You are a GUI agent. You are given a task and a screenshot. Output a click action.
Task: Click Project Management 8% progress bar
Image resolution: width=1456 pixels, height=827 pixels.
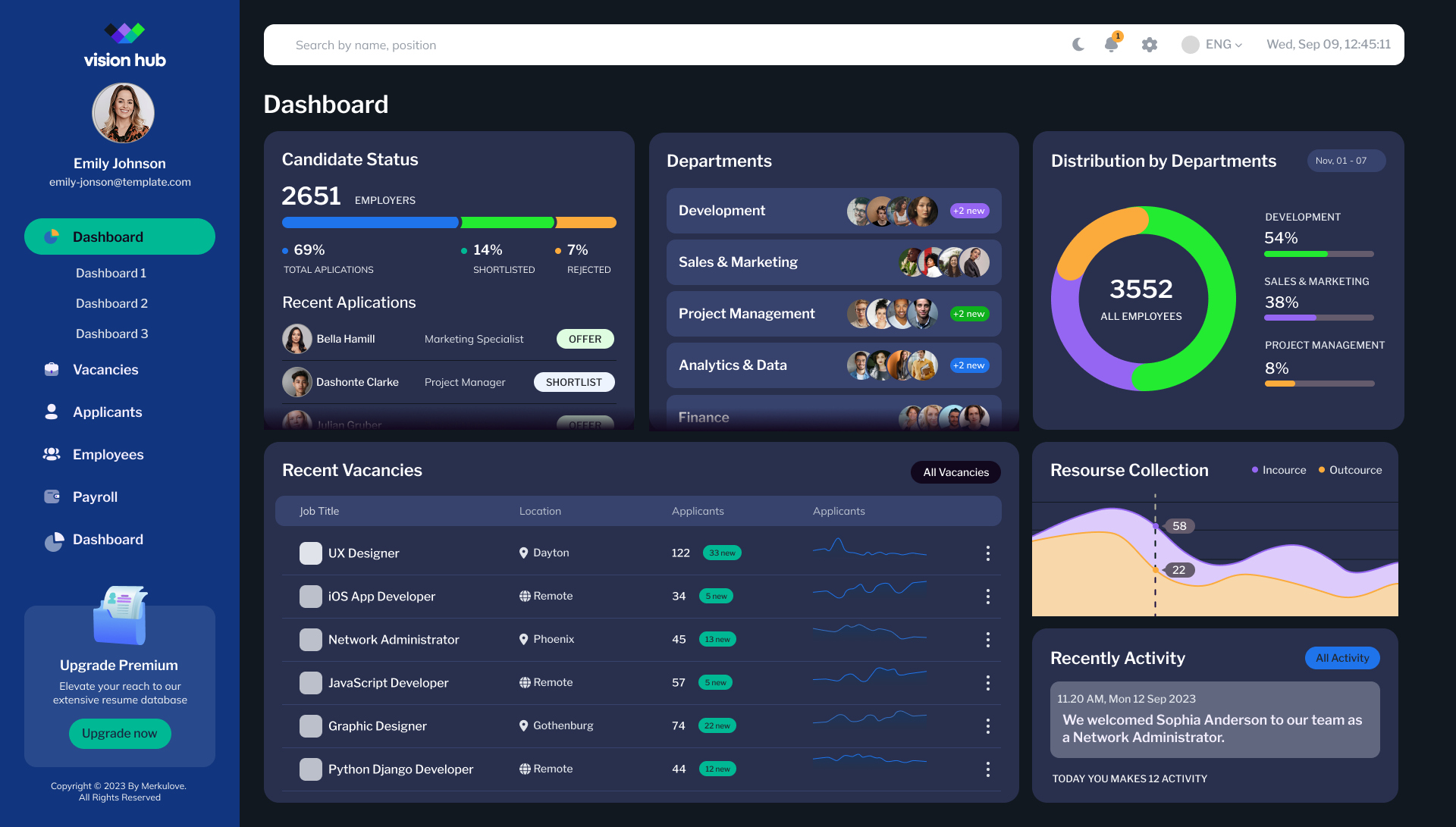1319,384
